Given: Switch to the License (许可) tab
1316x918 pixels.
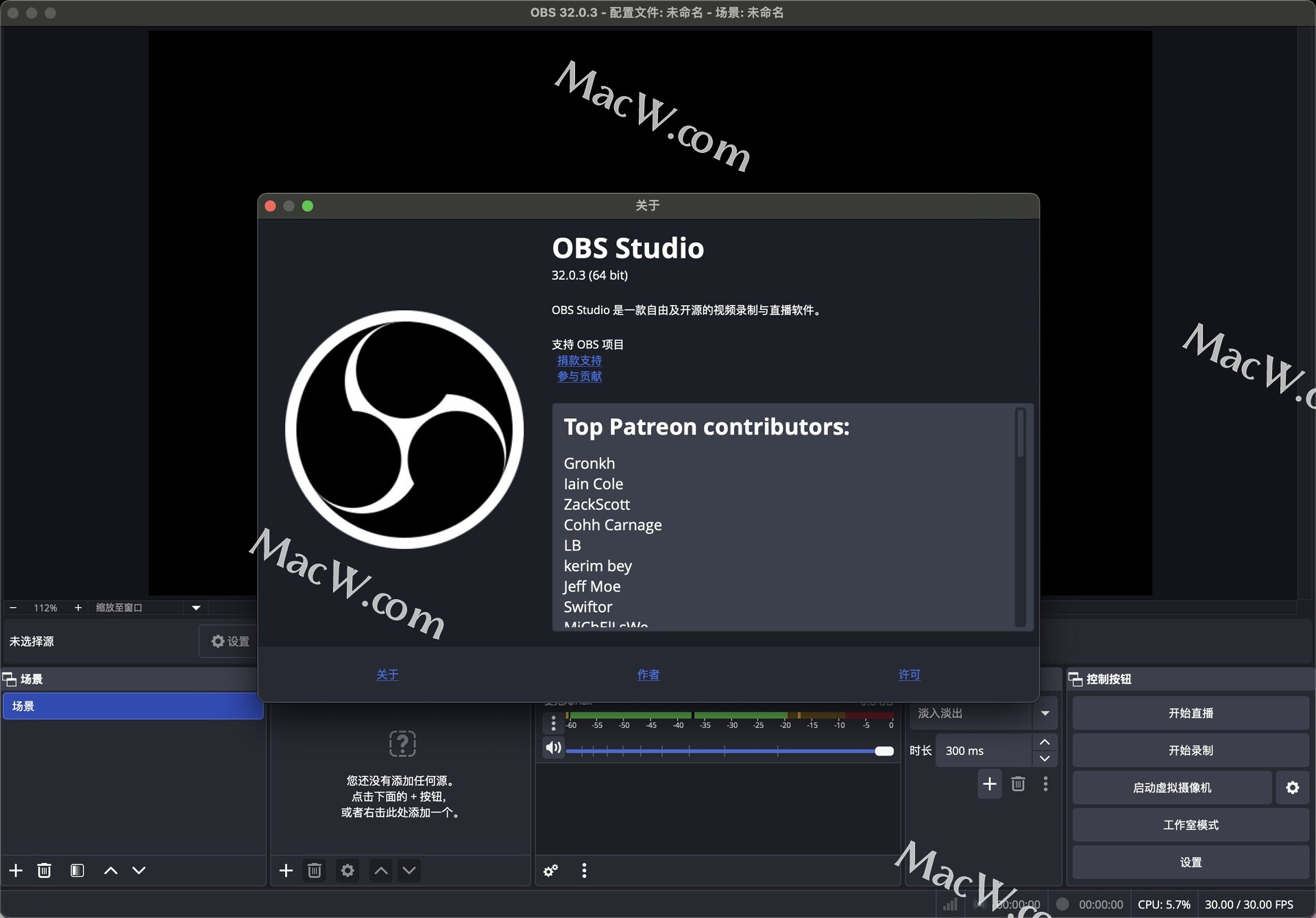Looking at the screenshot, I should 909,675.
